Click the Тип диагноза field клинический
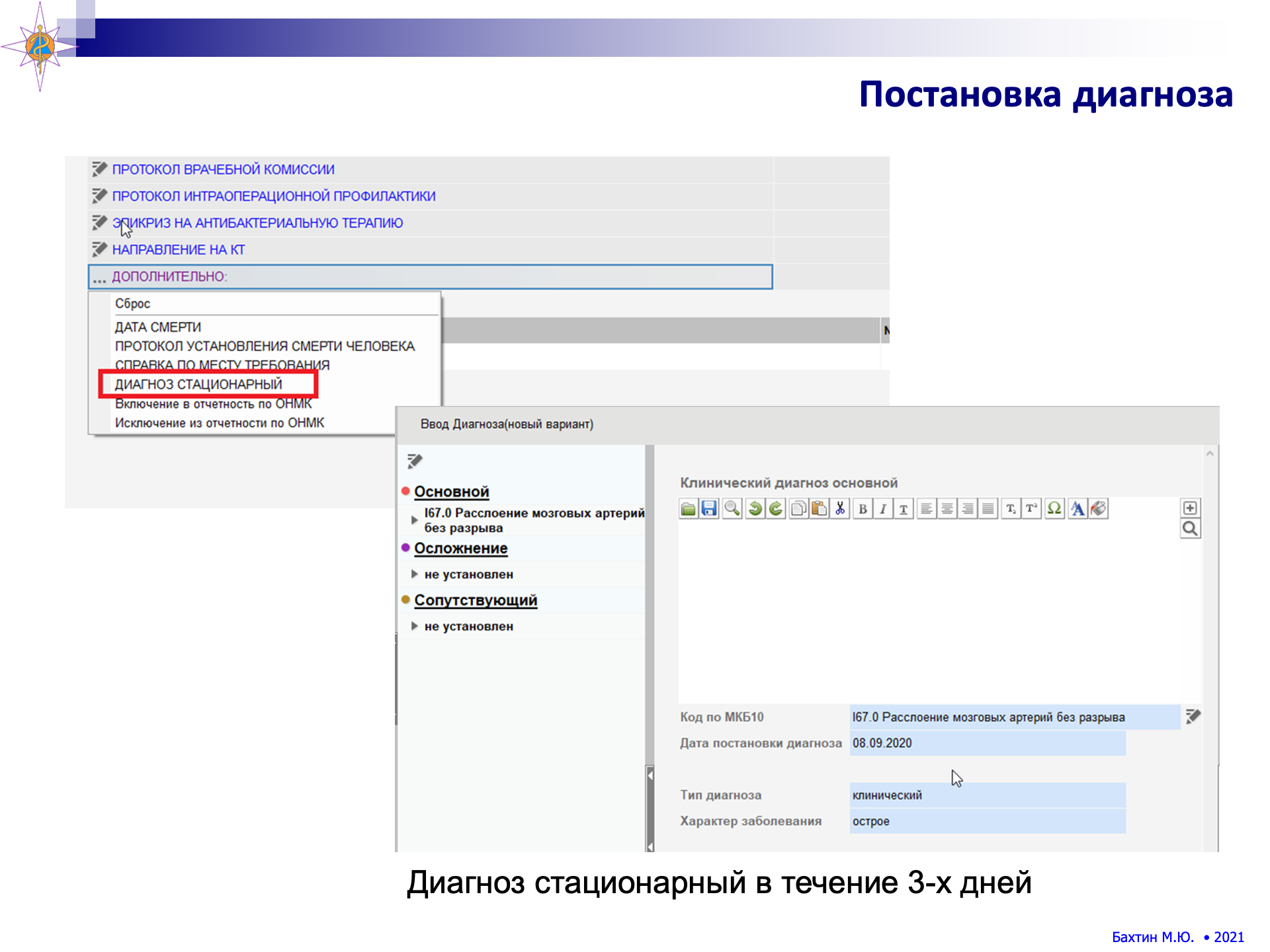 [x=988, y=795]
